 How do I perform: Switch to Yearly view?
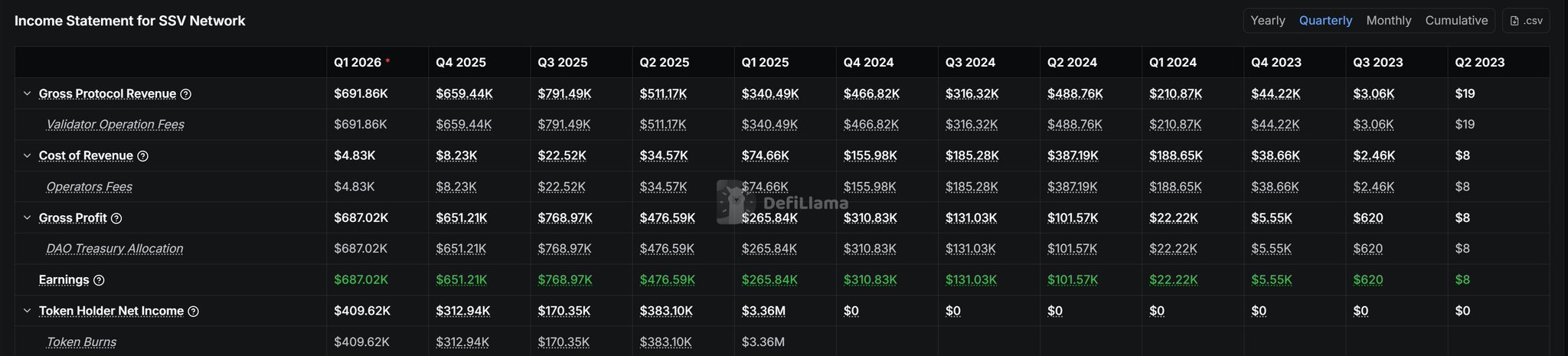click(x=1267, y=21)
